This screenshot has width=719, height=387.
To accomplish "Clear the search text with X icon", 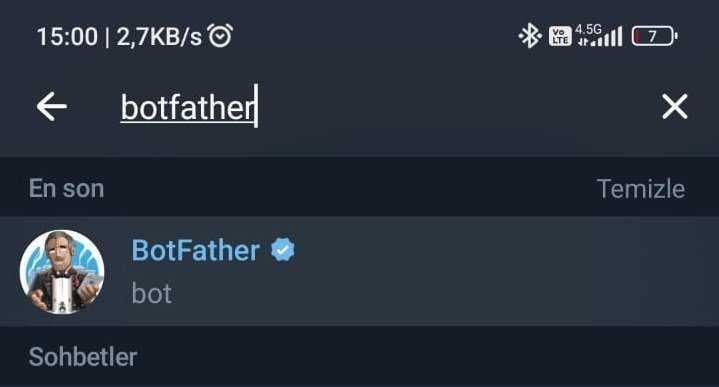I will 675,106.
